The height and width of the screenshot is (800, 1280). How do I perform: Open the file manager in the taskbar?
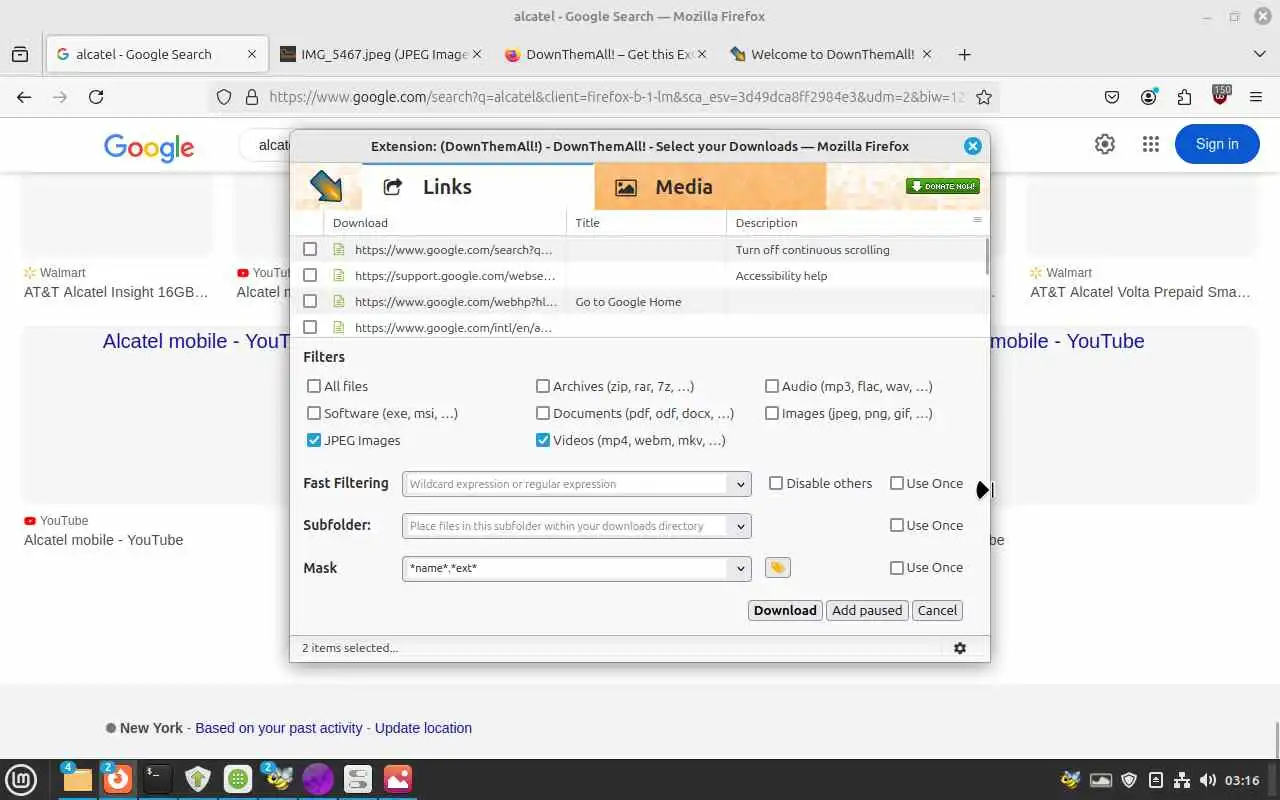tap(77, 779)
